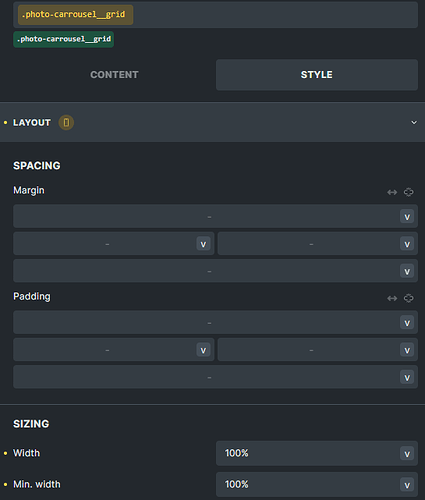Viewport: 425px width, 500px height.
Task: Click variable picker on Margin top field
Action: 407,217
